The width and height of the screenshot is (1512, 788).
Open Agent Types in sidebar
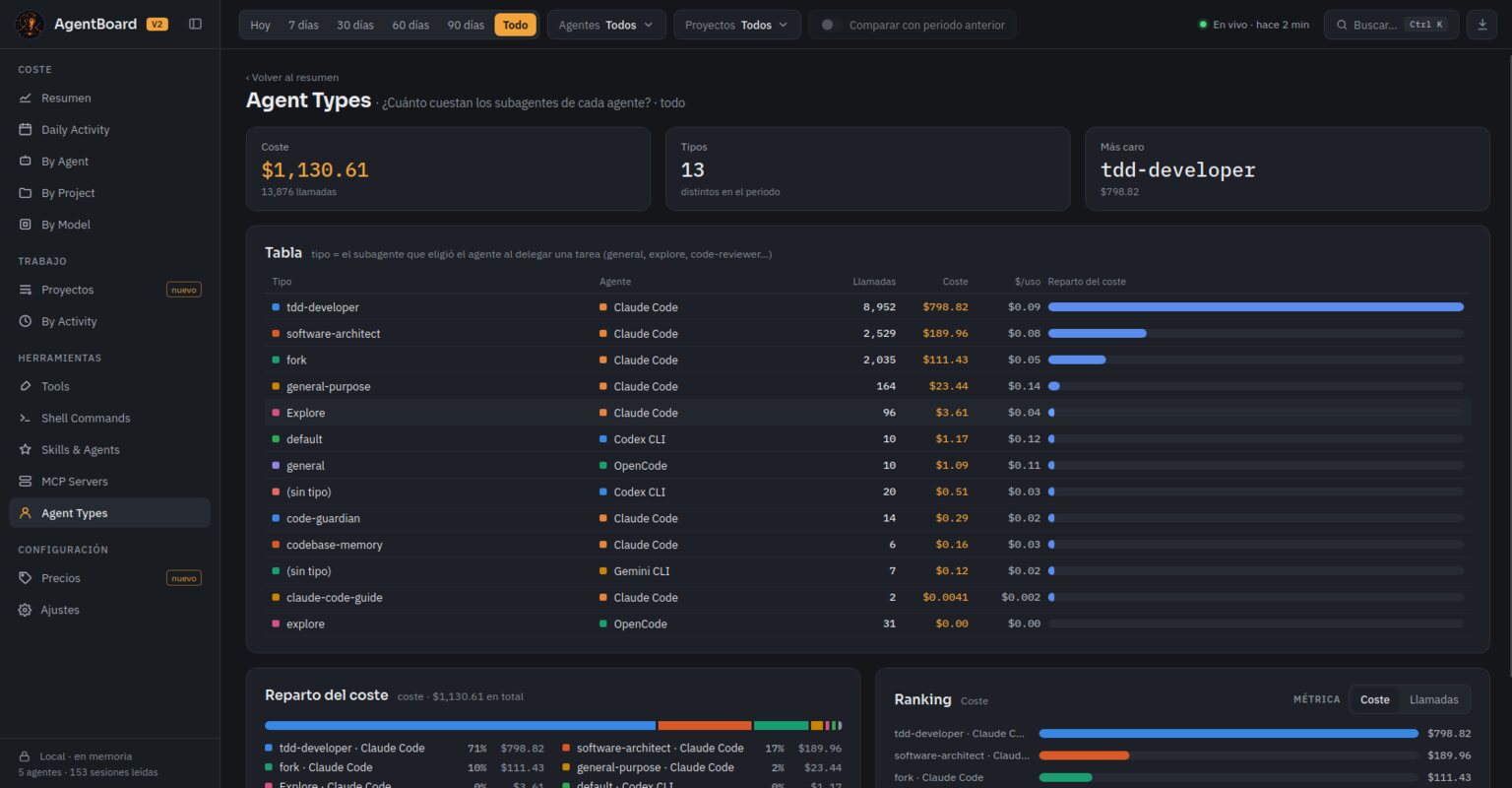click(x=110, y=513)
